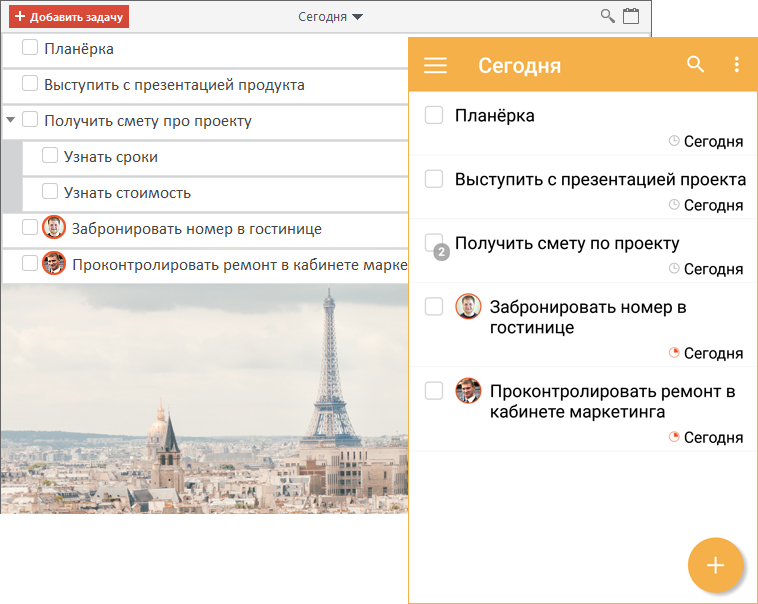Select the Узнать стоимость row text
Viewport: 758px width, 604px height.
pos(127,193)
